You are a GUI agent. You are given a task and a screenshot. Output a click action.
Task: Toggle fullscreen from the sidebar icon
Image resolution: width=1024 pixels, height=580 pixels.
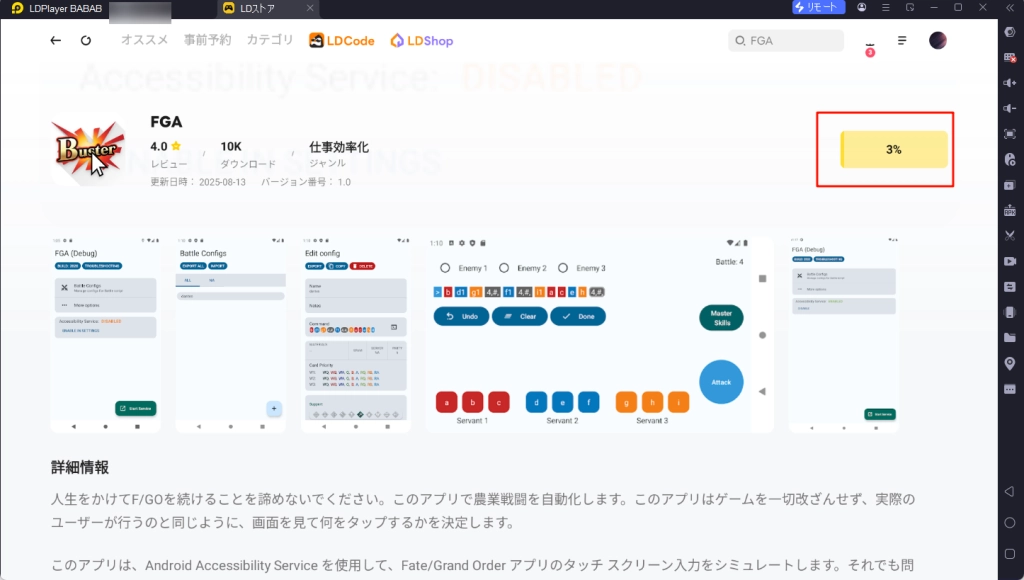1010,133
